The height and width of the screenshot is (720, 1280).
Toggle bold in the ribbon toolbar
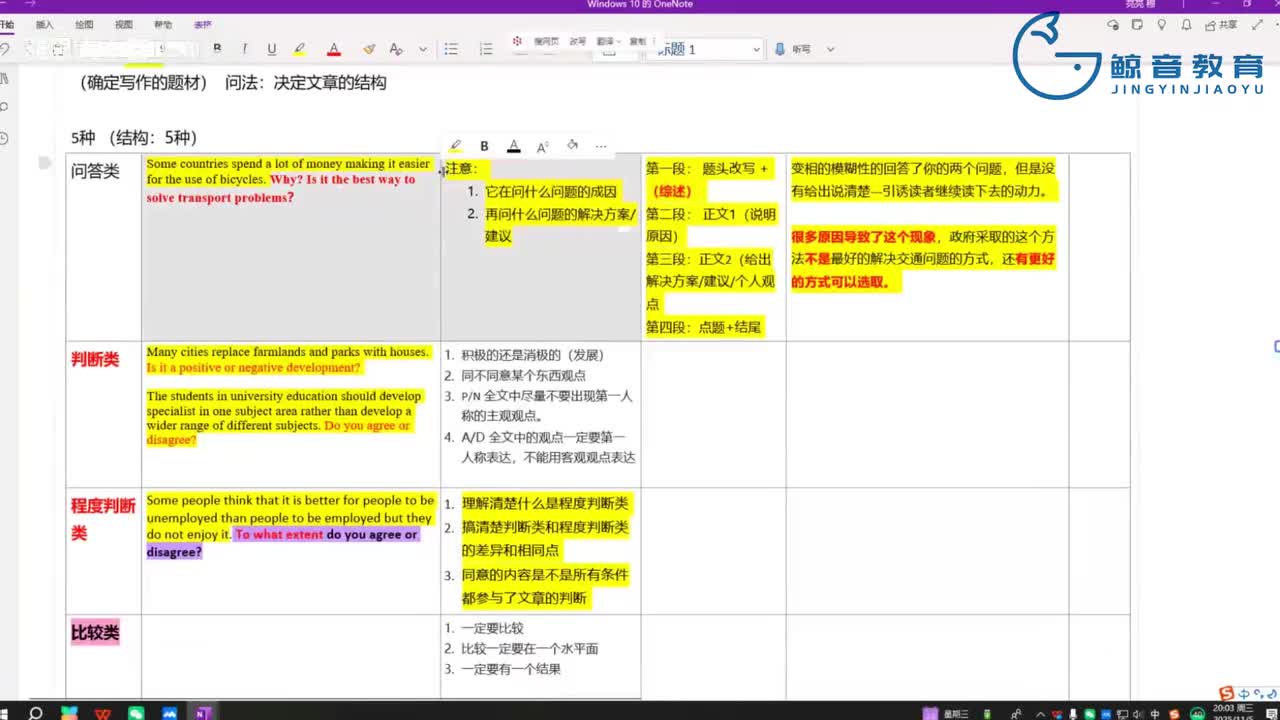tap(217, 49)
